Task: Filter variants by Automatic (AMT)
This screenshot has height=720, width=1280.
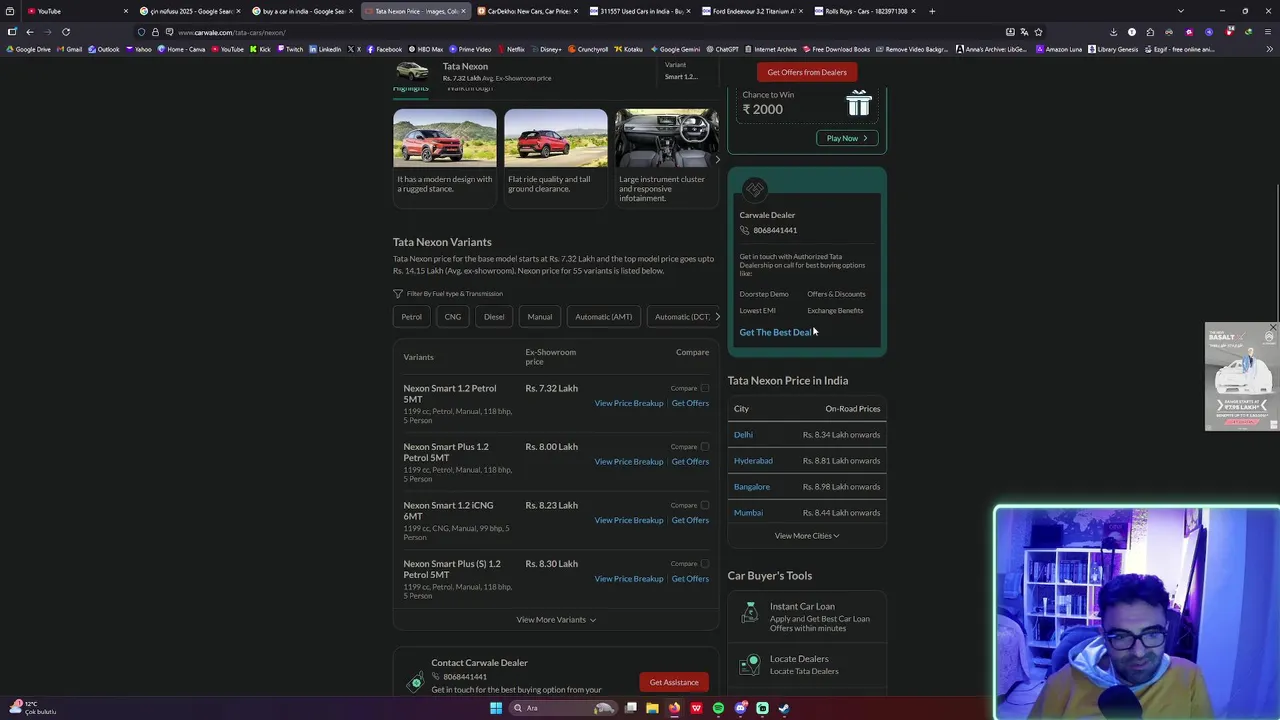Action: pos(604,317)
